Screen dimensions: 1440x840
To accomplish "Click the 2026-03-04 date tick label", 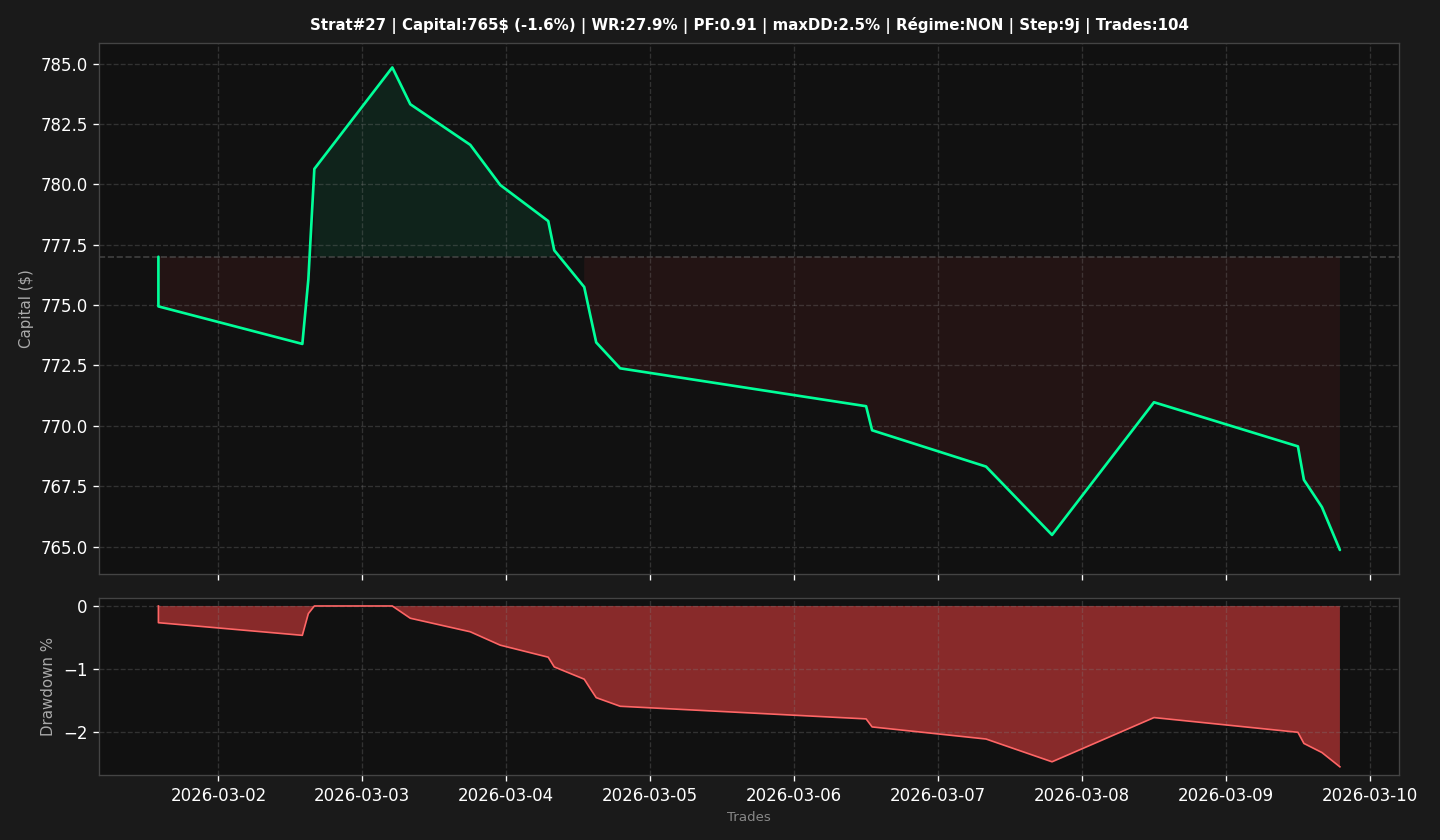I will 506,795.
